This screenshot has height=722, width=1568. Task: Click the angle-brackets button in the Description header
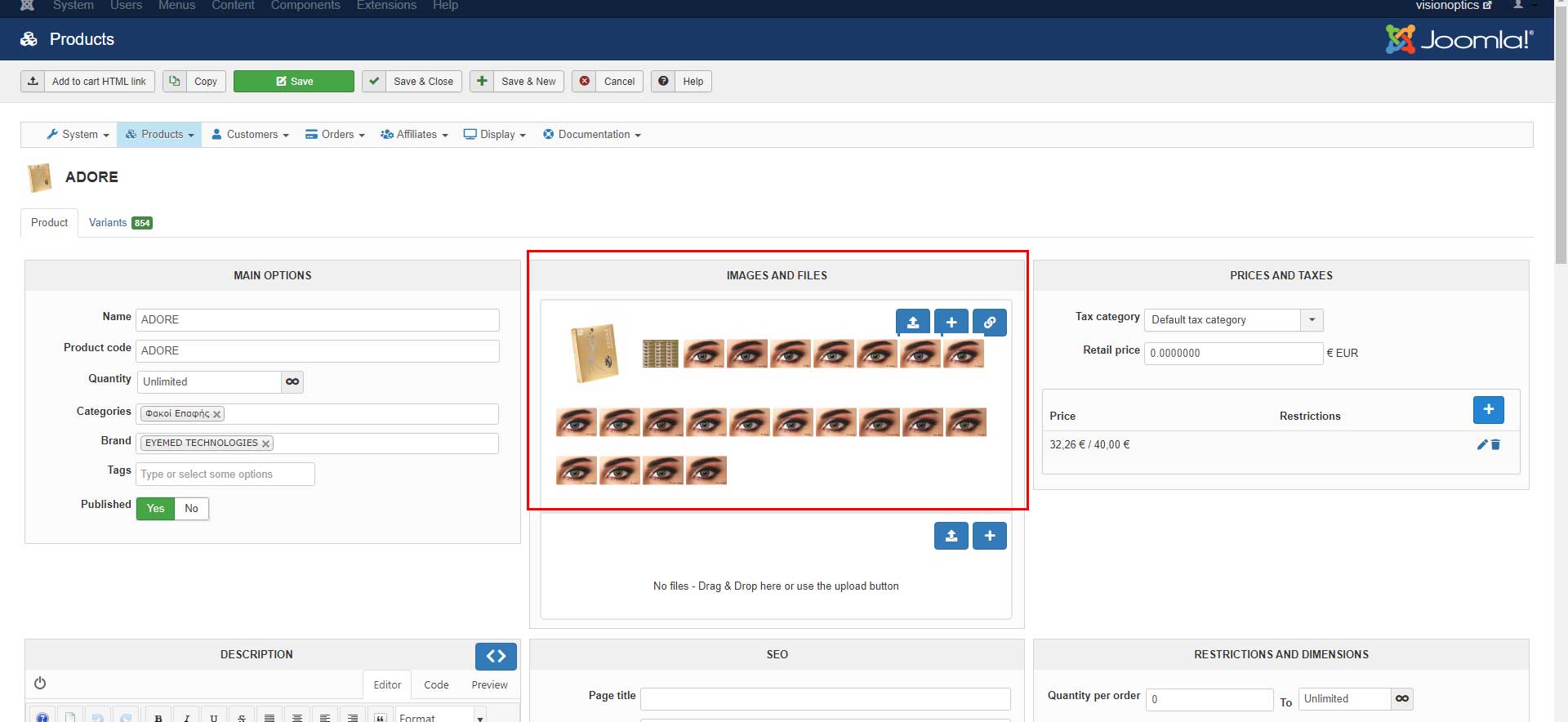(x=496, y=656)
